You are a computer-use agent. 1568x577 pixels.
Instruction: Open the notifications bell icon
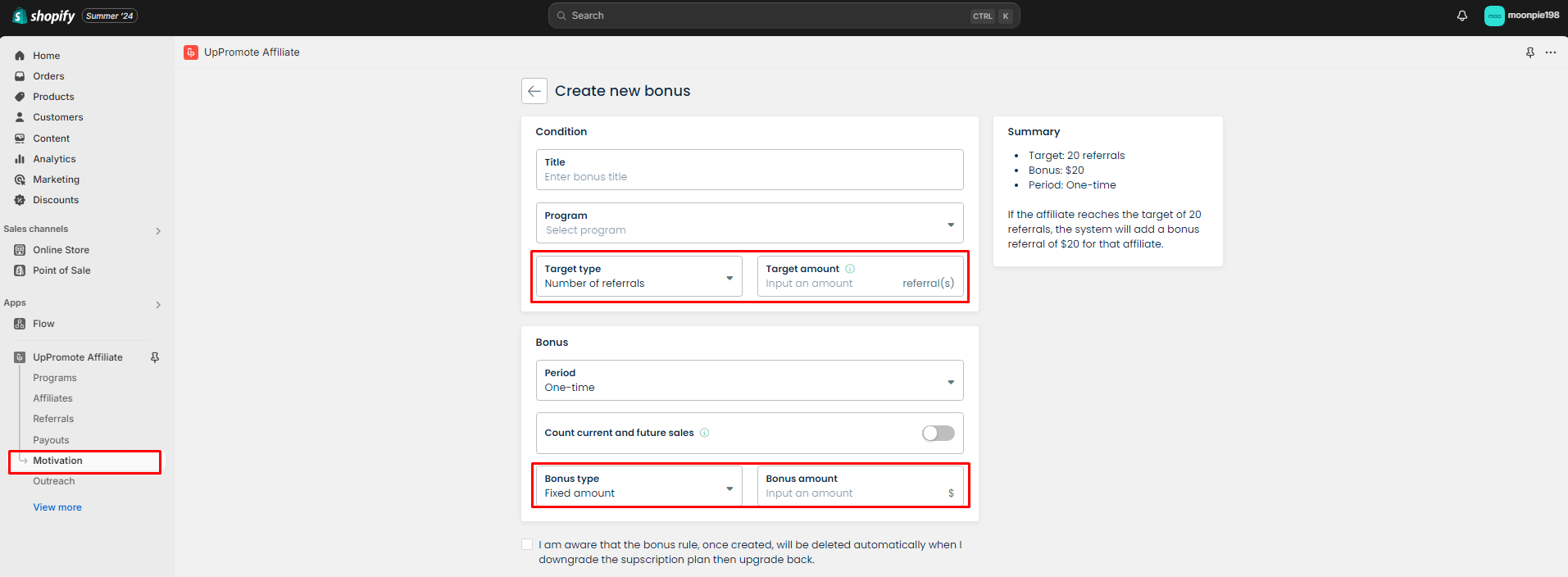(1462, 16)
